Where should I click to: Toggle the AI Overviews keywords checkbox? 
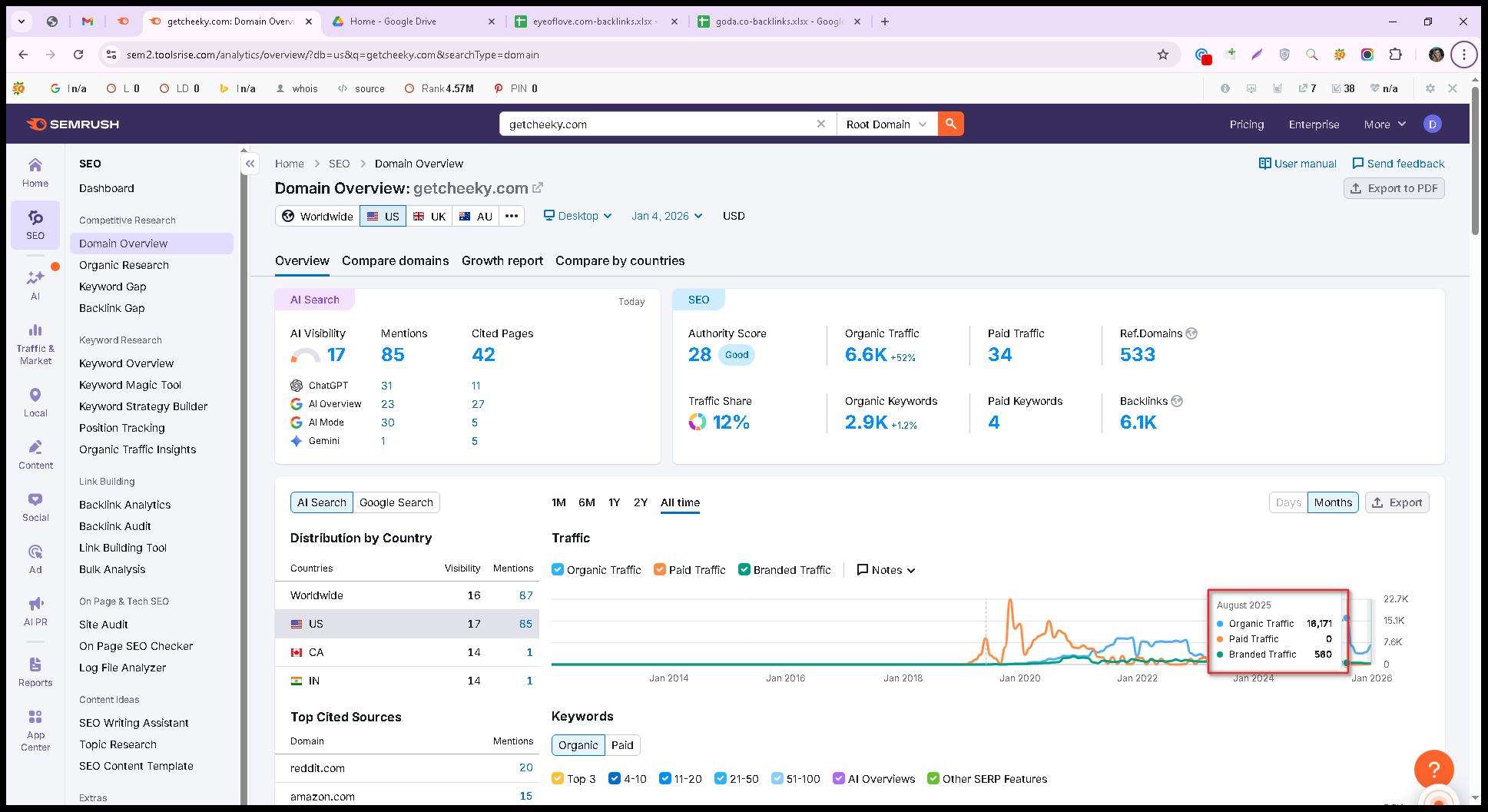click(839, 778)
